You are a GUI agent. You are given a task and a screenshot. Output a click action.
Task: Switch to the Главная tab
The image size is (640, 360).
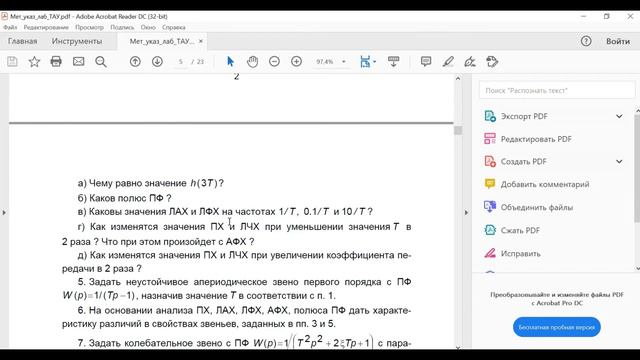tap(22, 41)
